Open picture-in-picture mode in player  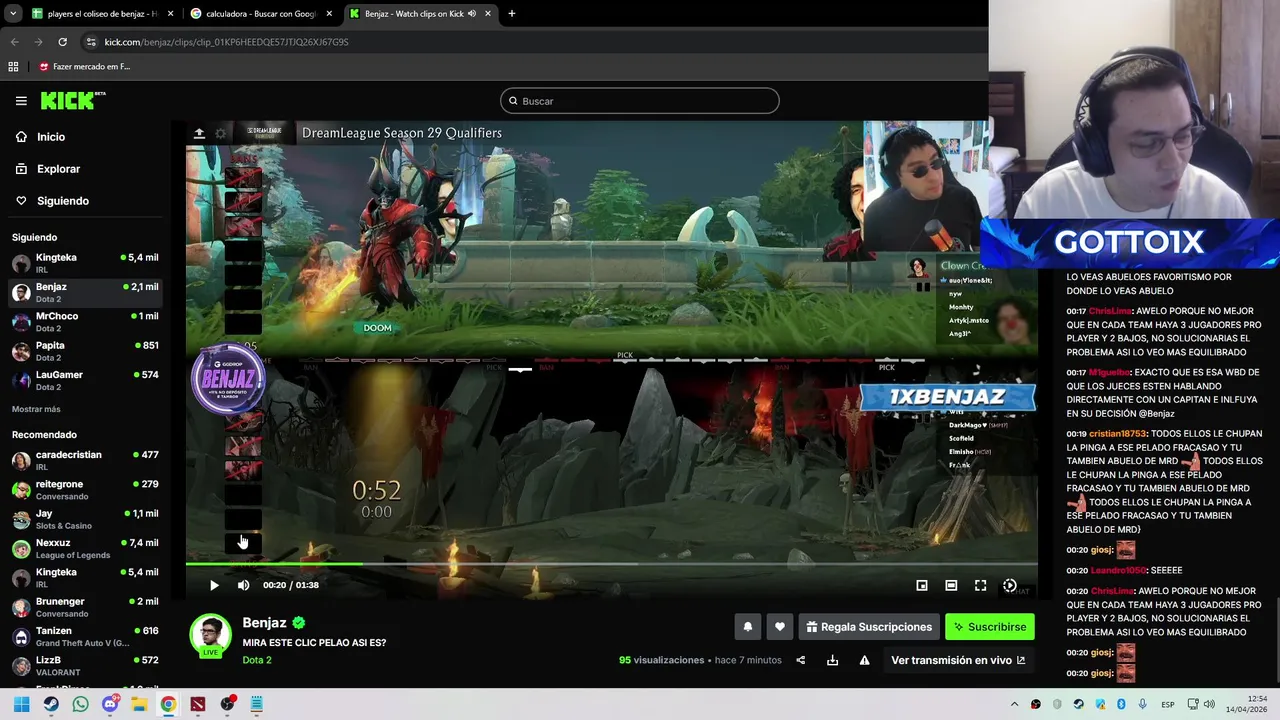pos(922,585)
